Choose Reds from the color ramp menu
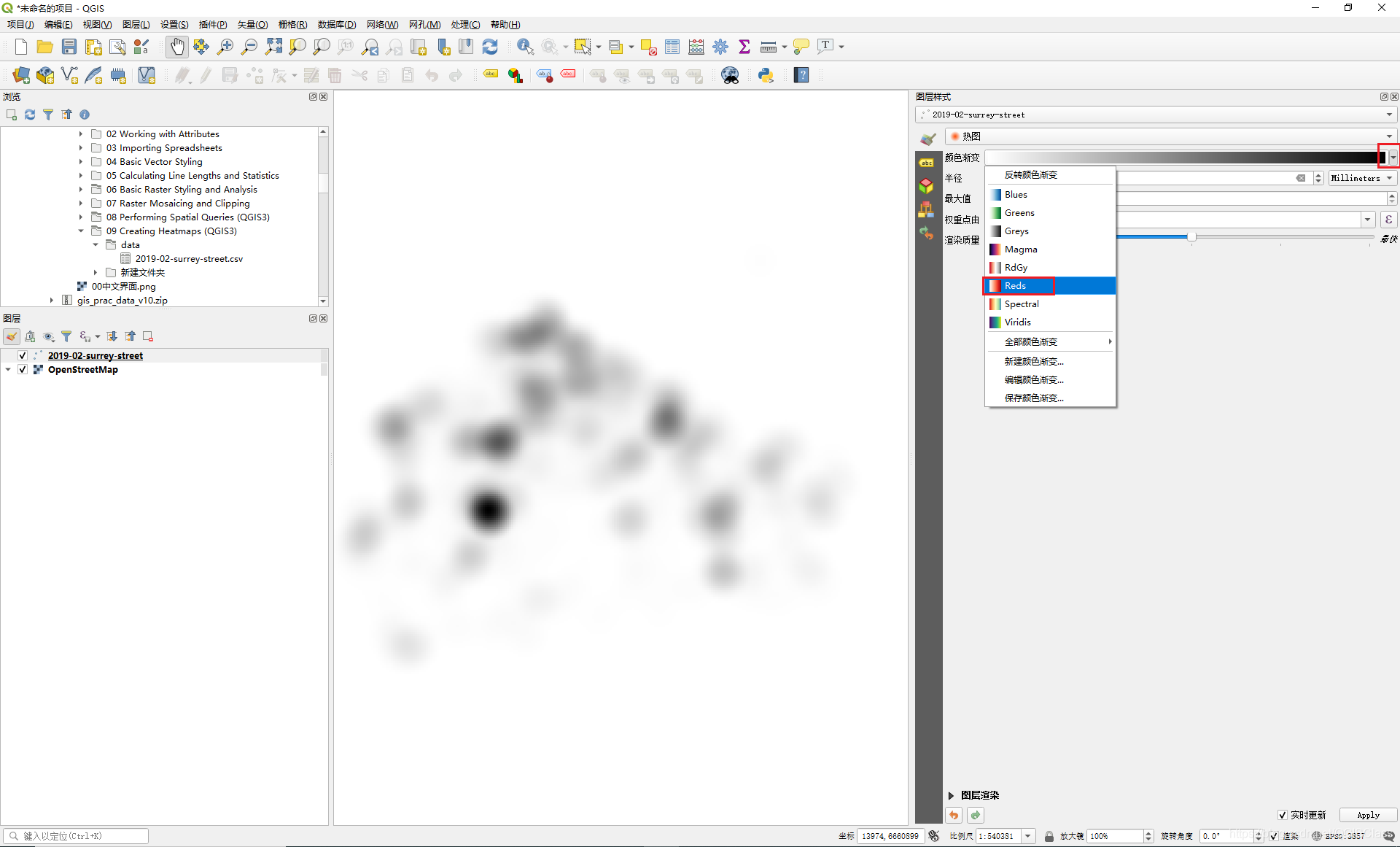 [1015, 285]
